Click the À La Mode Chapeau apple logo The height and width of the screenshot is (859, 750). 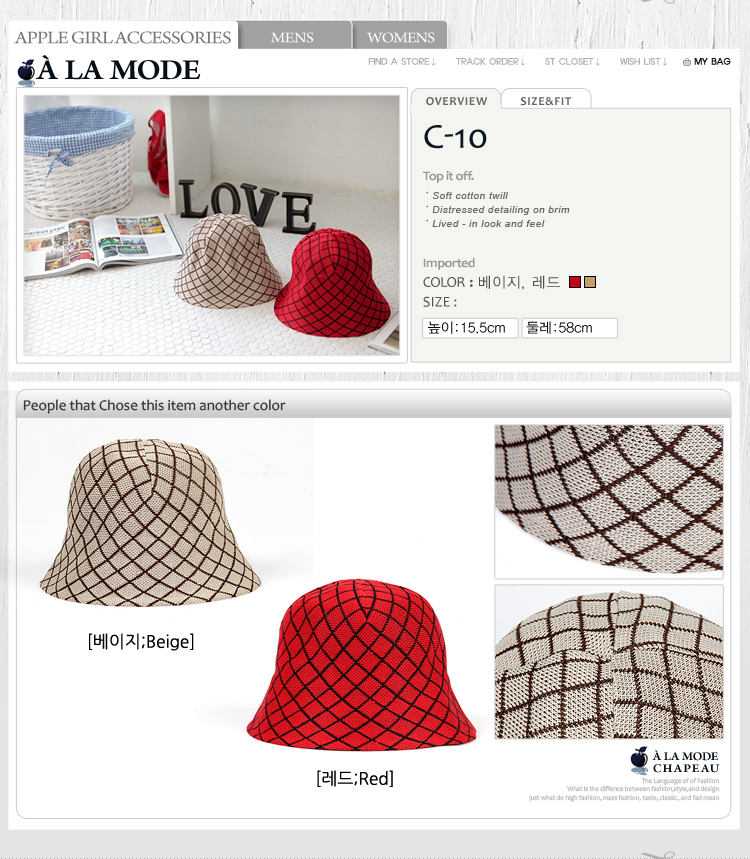click(639, 760)
